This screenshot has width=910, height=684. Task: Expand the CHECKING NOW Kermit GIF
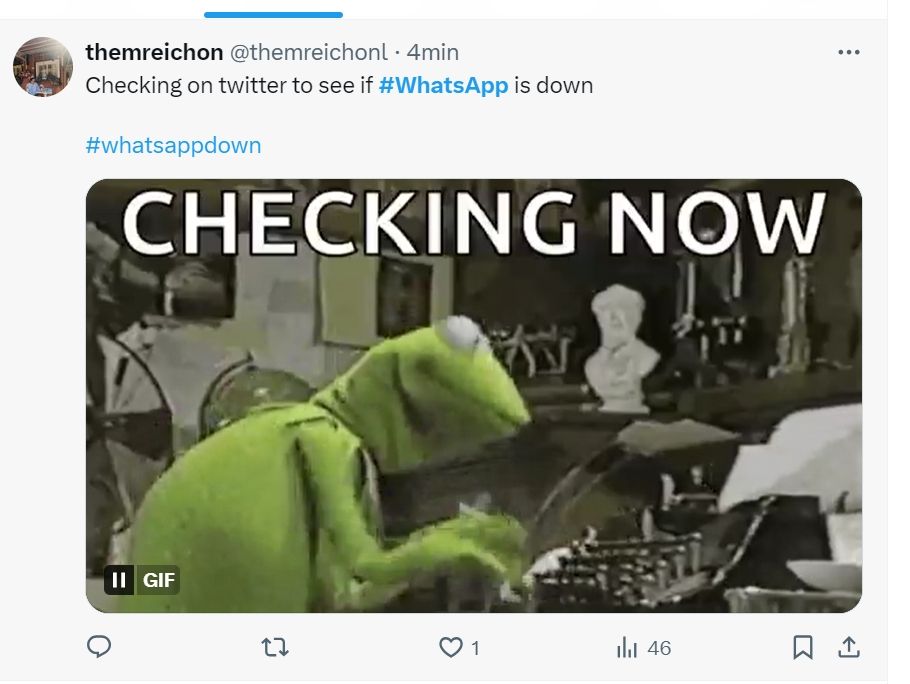point(473,400)
